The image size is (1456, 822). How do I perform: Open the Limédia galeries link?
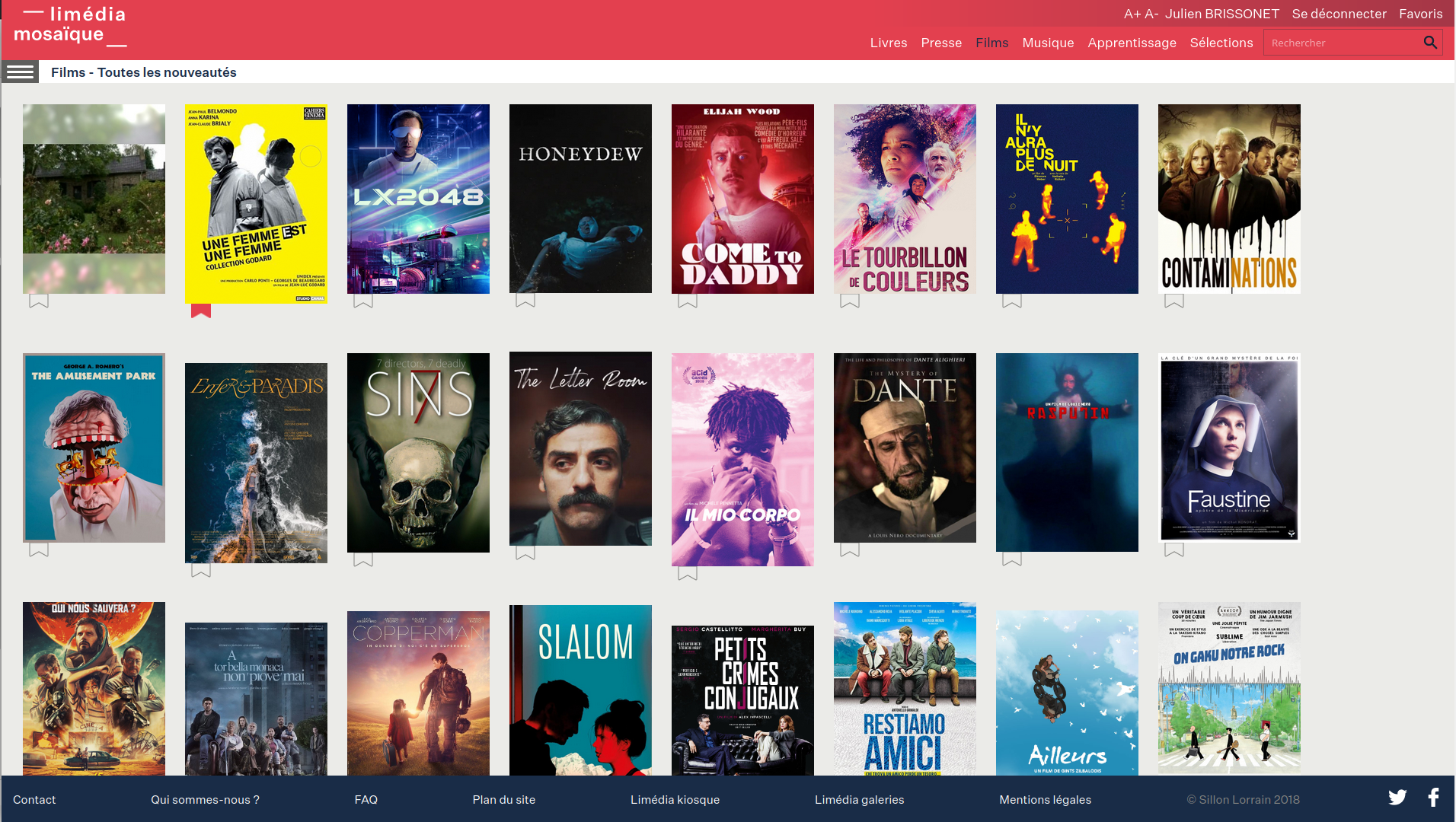(x=859, y=799)
